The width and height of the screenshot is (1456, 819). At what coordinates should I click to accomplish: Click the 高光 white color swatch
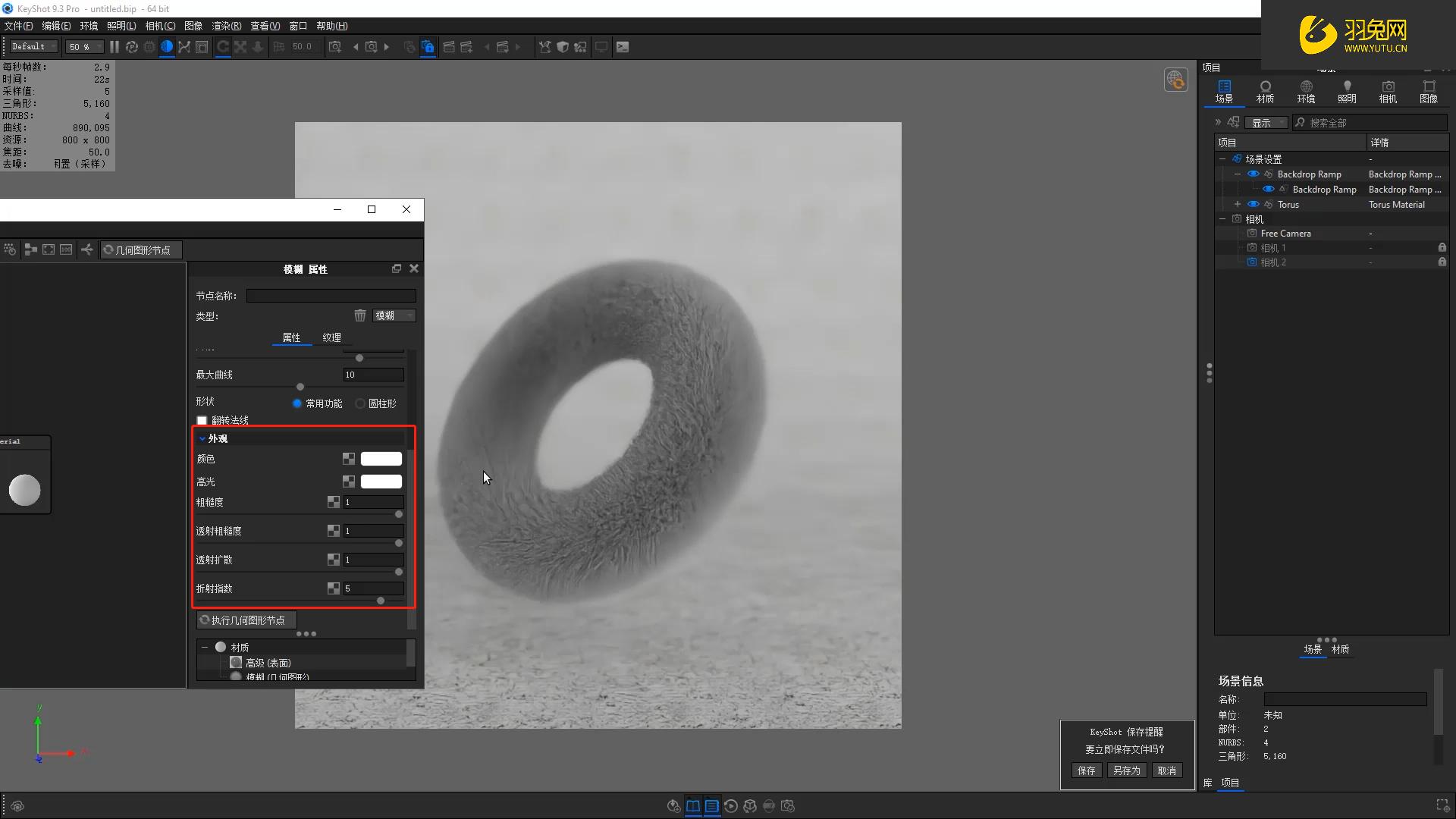381,482
